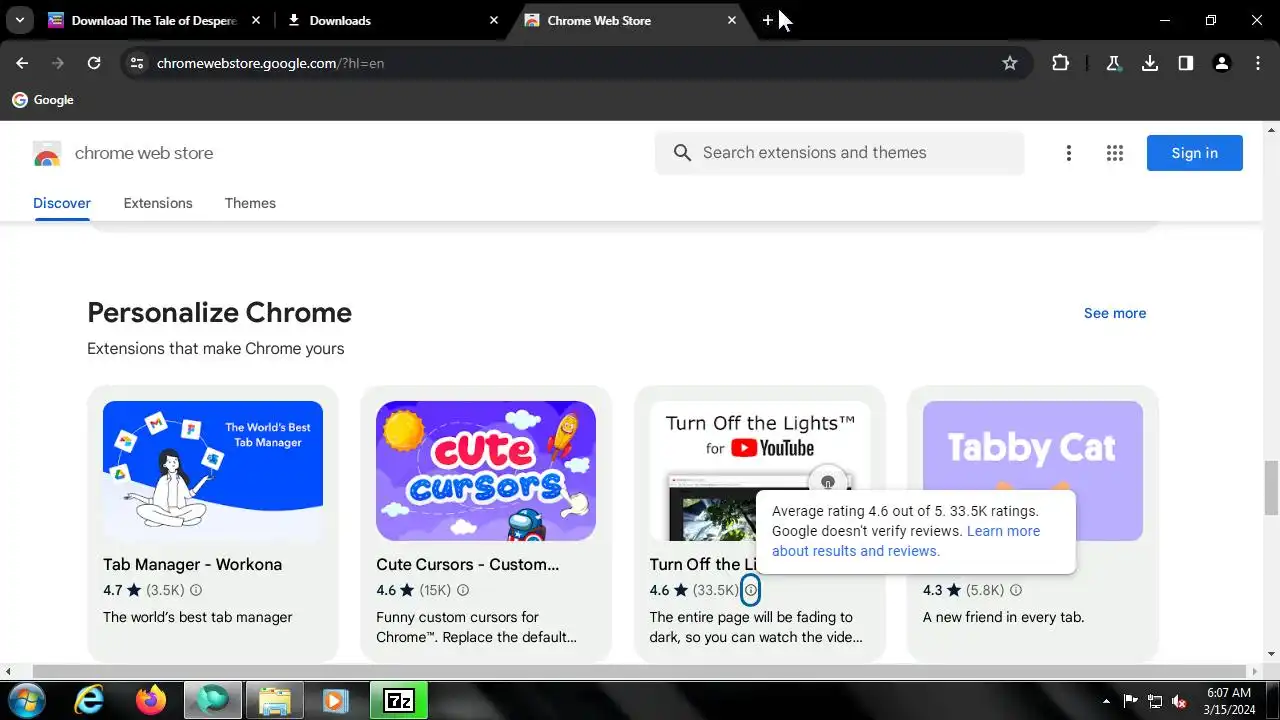
Task: Click the page scroll down arrow
Action: (1271, 654)
